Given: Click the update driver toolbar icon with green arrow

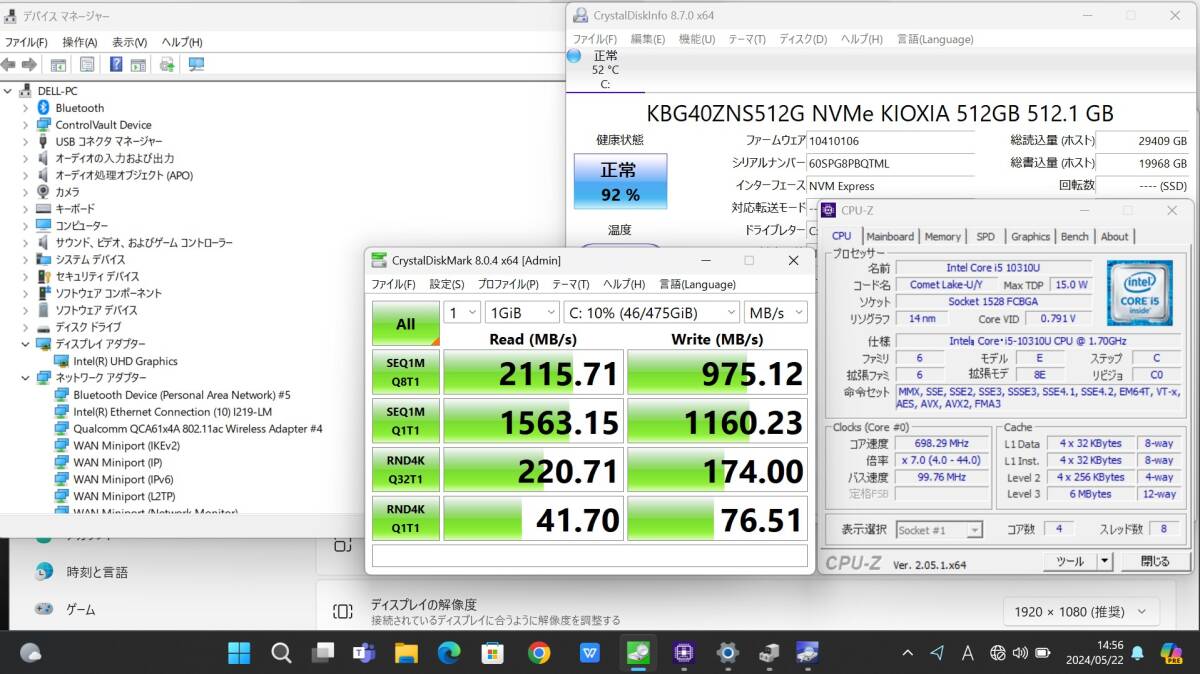Looking at the screenshot, I should [x=166, y=64].
